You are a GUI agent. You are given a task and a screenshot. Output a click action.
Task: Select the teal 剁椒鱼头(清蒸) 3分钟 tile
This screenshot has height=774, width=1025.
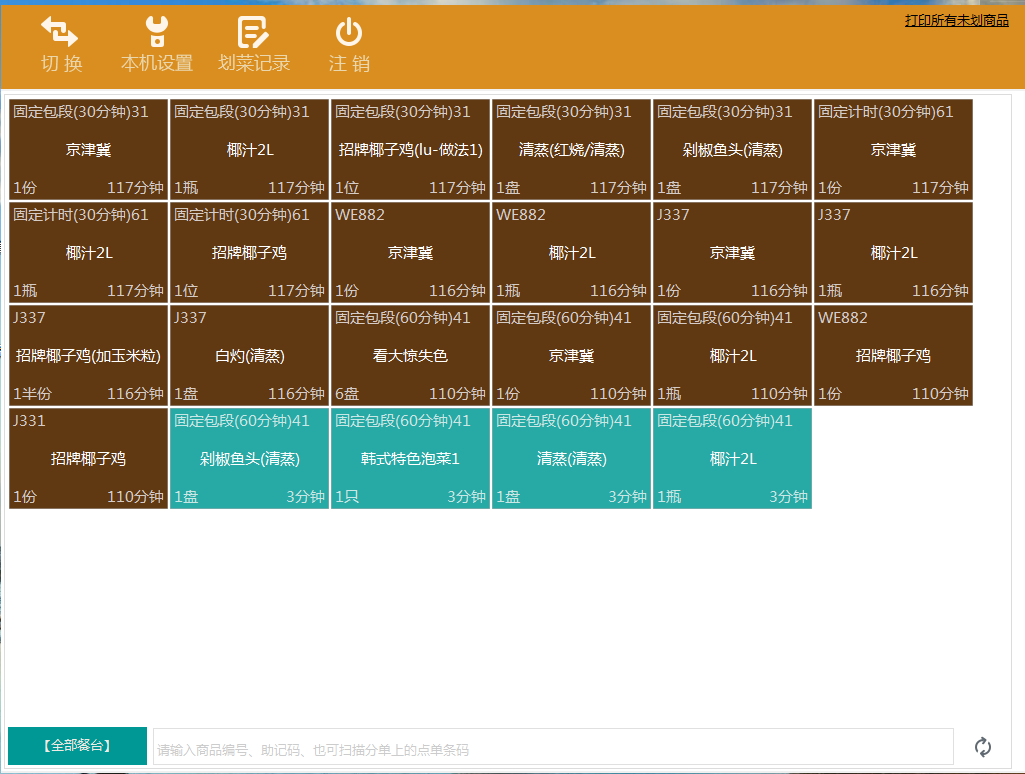pos(249,459)
